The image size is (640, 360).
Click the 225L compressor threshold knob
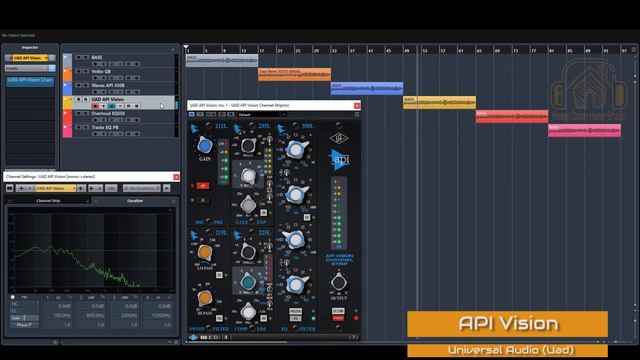tap(248, 252)
